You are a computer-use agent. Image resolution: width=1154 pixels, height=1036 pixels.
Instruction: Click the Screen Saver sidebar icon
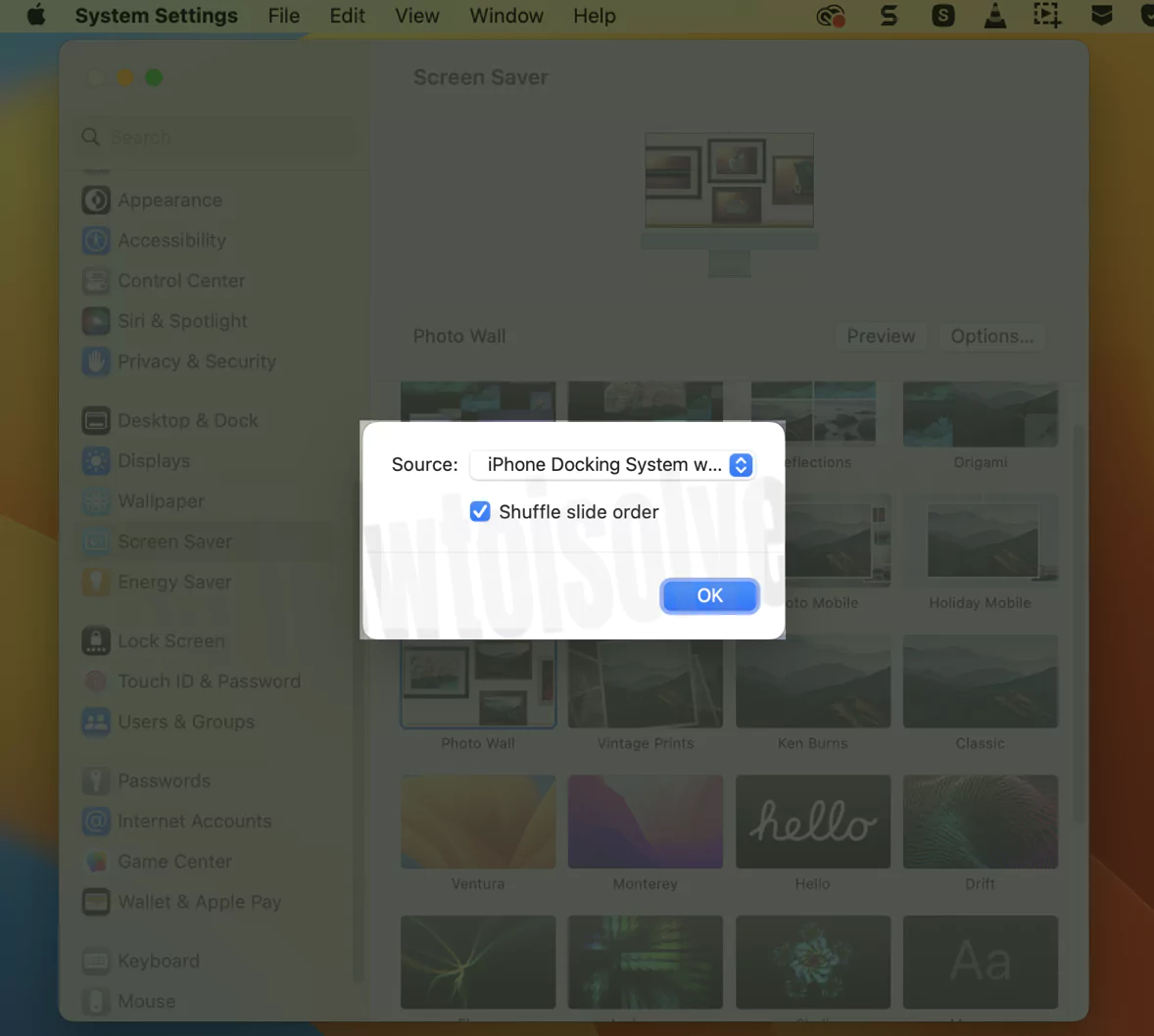tap(96, 542)
